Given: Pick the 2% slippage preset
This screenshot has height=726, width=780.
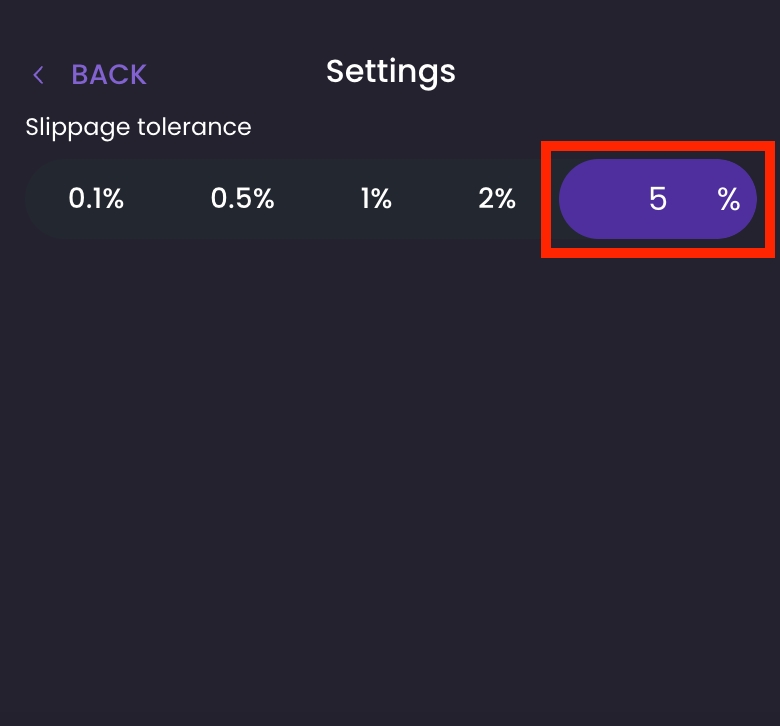Looking at the screenshot, I should (x=497, y=199).
